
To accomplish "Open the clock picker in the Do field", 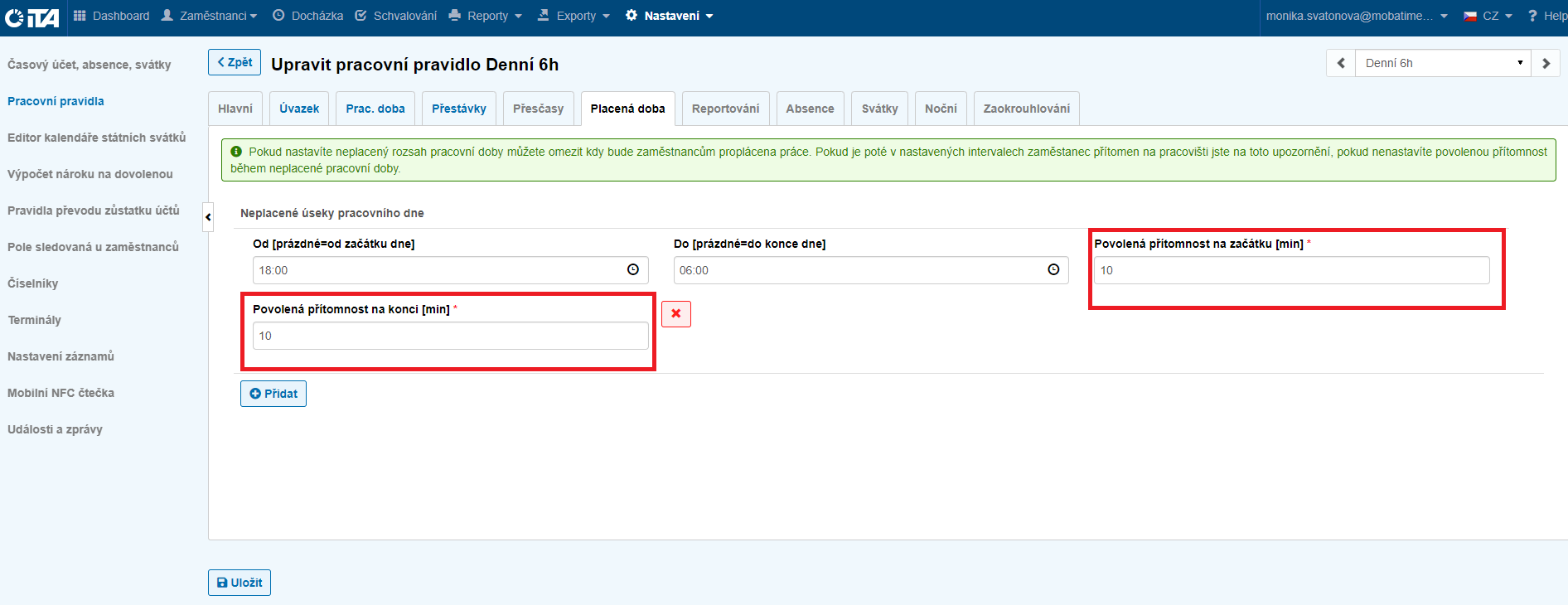I will [x=1053, y=270].
